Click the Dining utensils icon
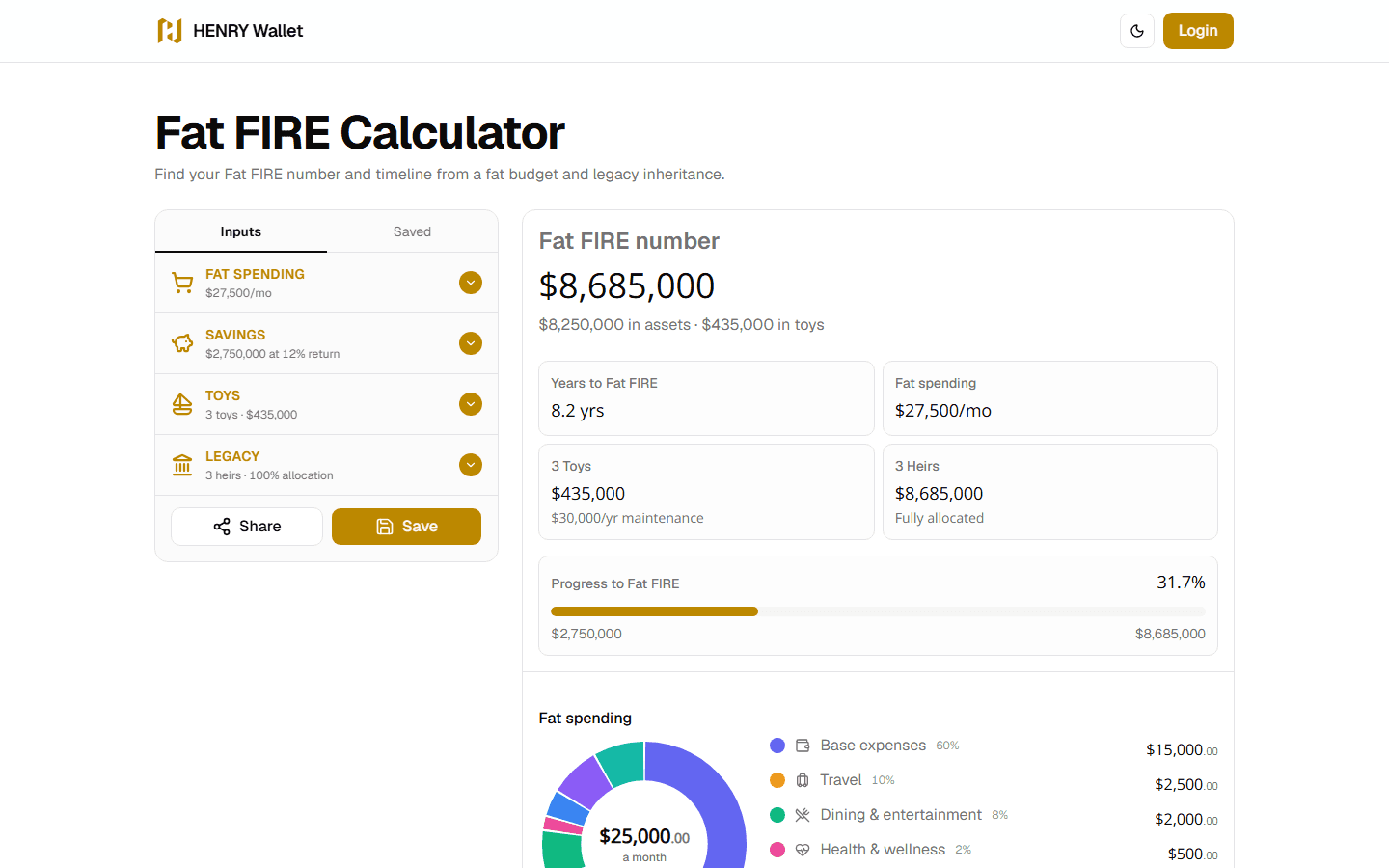This screenshot has width=1389, height=868. tap(803, 815)
